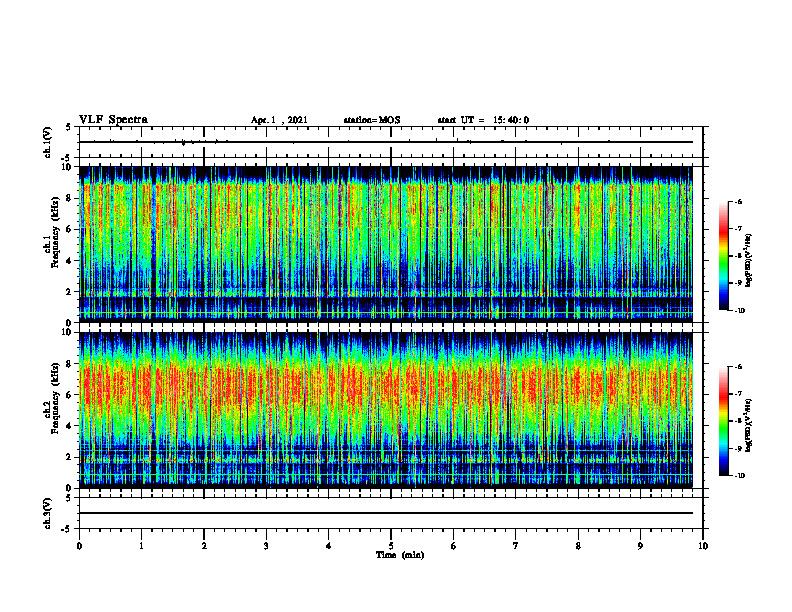Click the ch.1 spectrogram panel

coord(386,244)
